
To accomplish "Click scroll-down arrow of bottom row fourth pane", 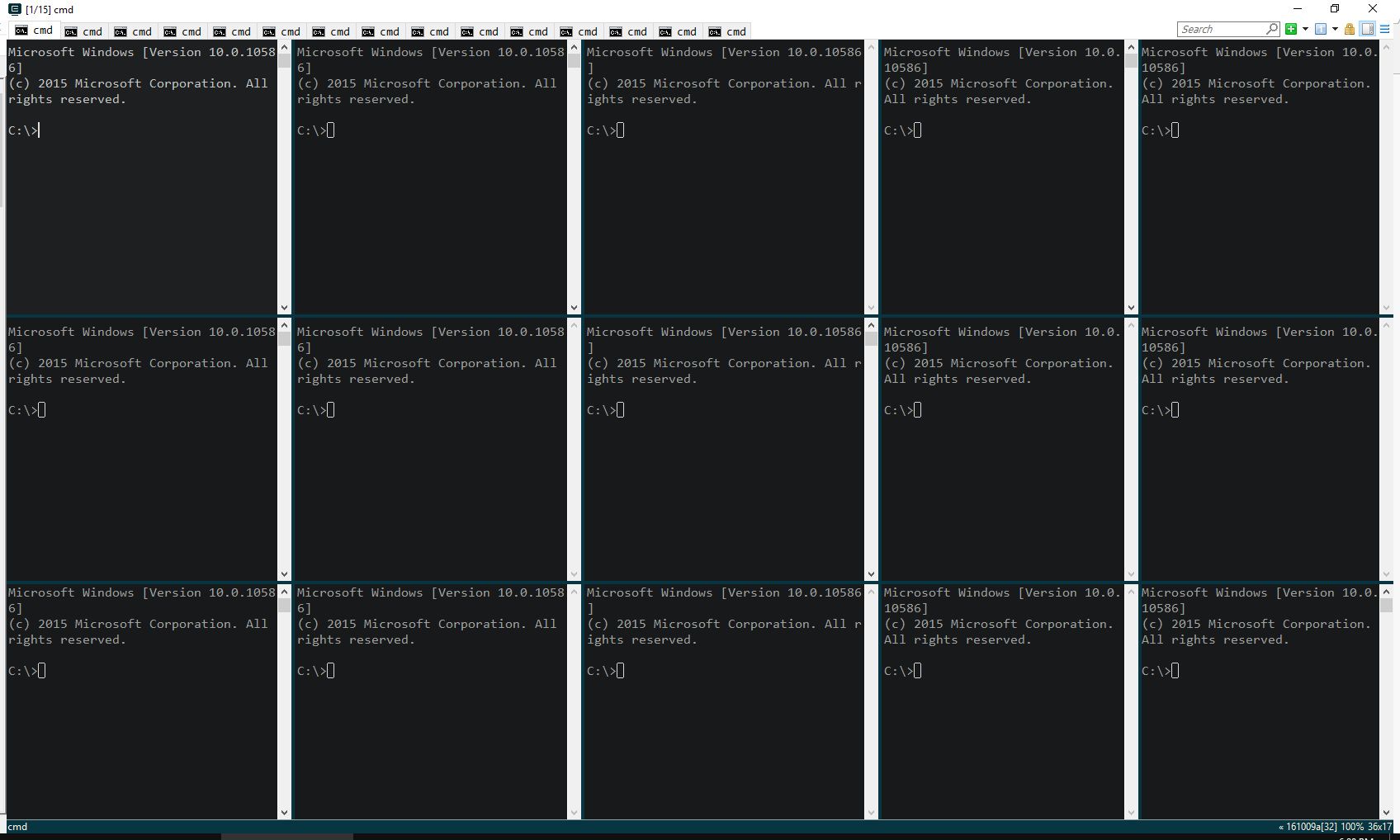I will click(x=1131, y=813).
